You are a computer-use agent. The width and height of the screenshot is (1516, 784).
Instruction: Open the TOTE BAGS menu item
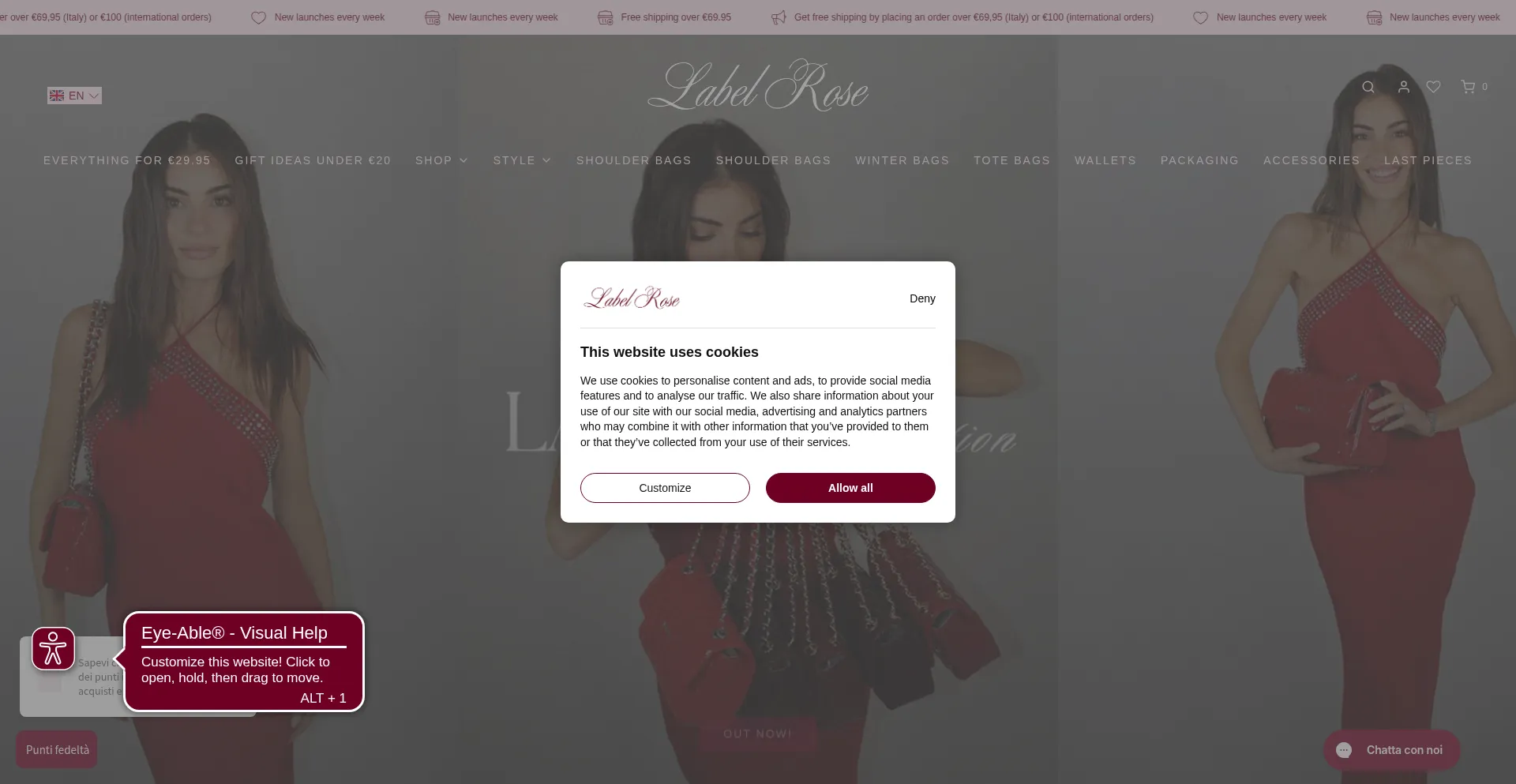pos(1012,160)
